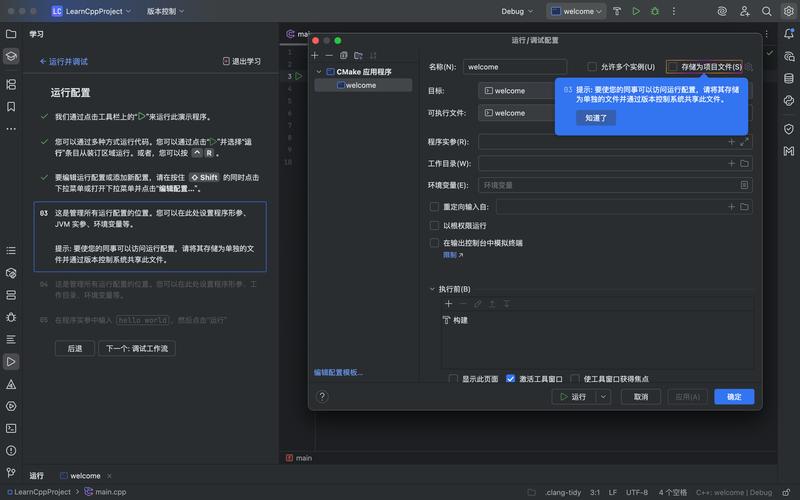Image resolution: width=800 pixels, height=500 pixels.
Task: Open the Database tool window icon
Action: (x=789, y=79)
